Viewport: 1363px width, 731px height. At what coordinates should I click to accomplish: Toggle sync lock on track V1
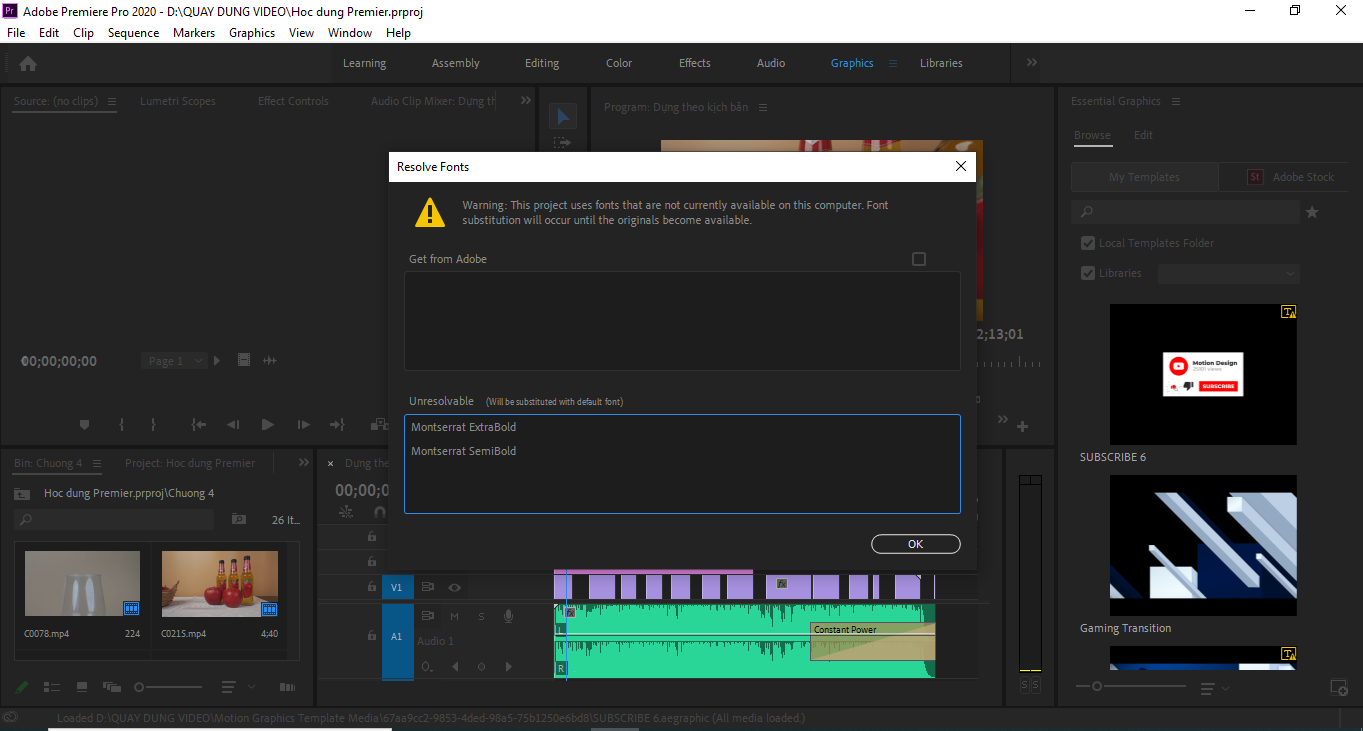[x=427, y=587]
